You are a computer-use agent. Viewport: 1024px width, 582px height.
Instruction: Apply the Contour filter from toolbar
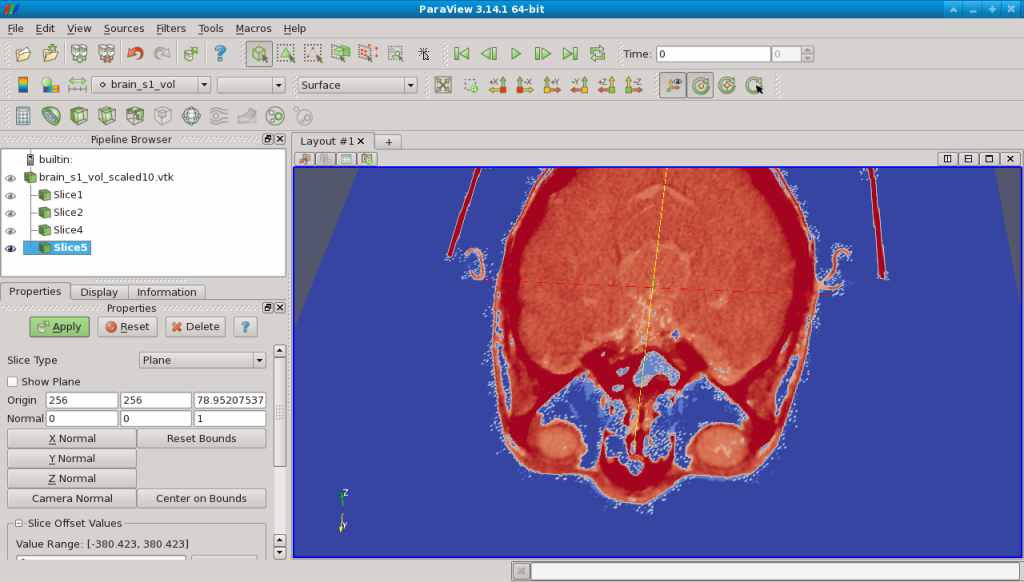click(x=51, y=116)
